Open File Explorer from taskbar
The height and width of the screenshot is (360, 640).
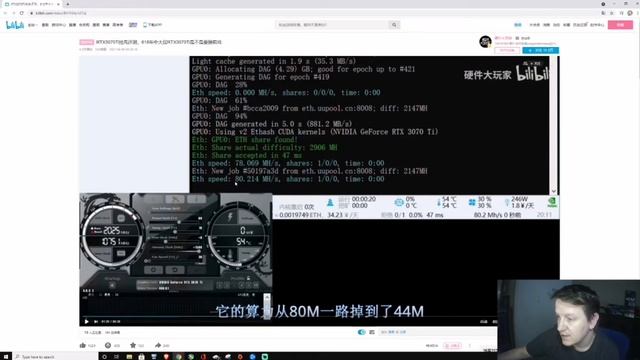point(129,356)
